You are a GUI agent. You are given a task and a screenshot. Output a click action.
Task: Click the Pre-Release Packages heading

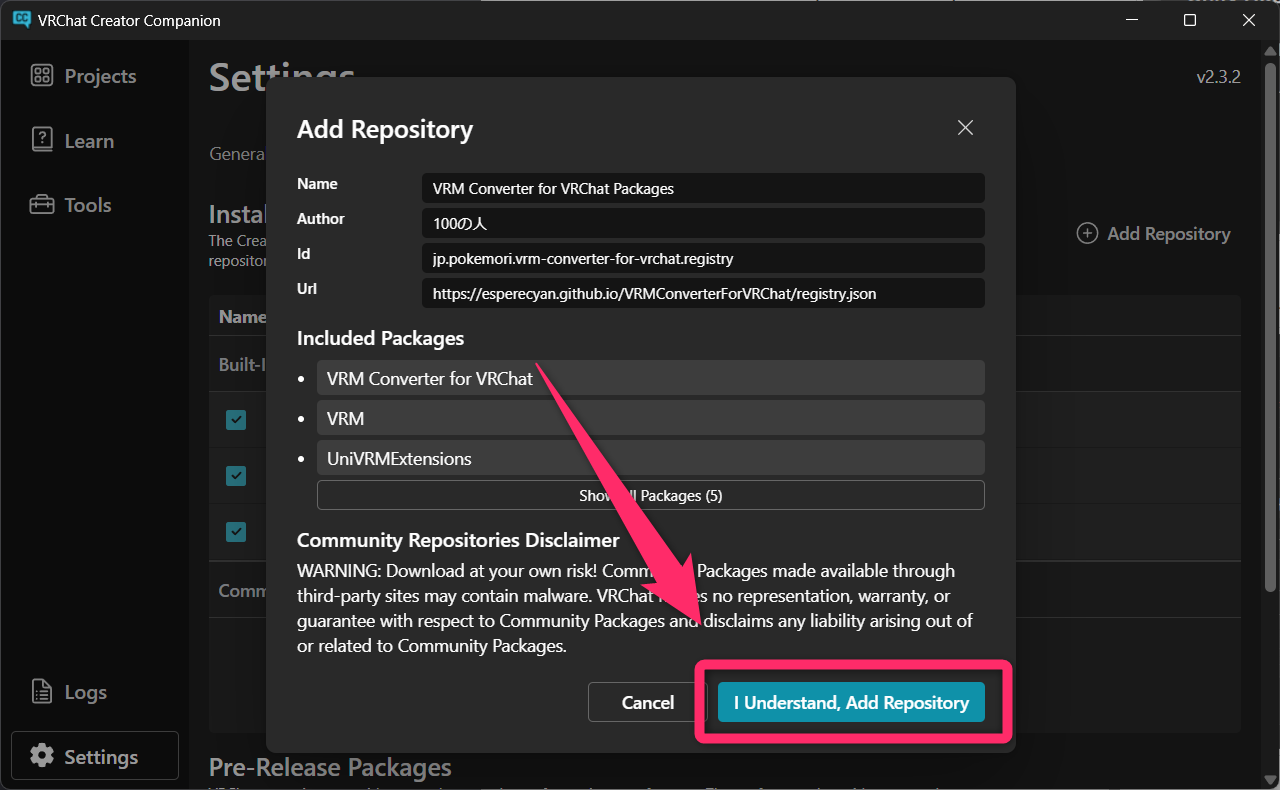pyautogui.click(x=330, y=767)
